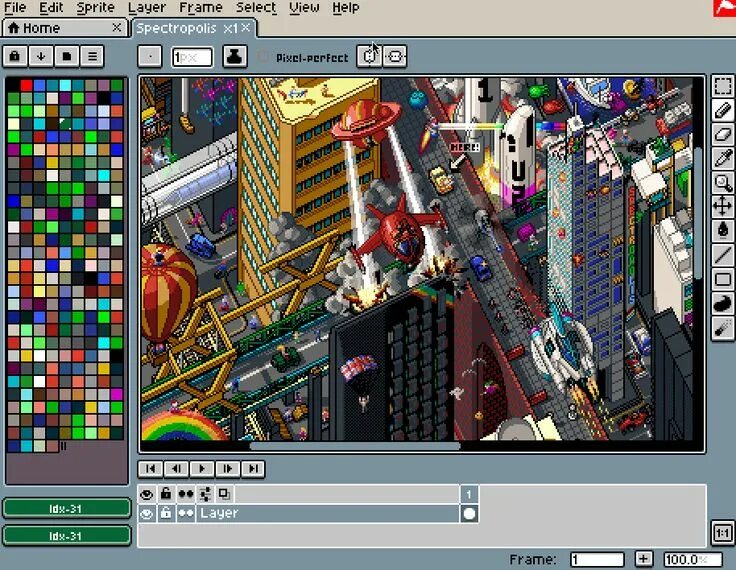Toggle continuous dots on Layer row
Viewport: 736px width, 570px height.
pyautogui.click(x=186, y=514)
